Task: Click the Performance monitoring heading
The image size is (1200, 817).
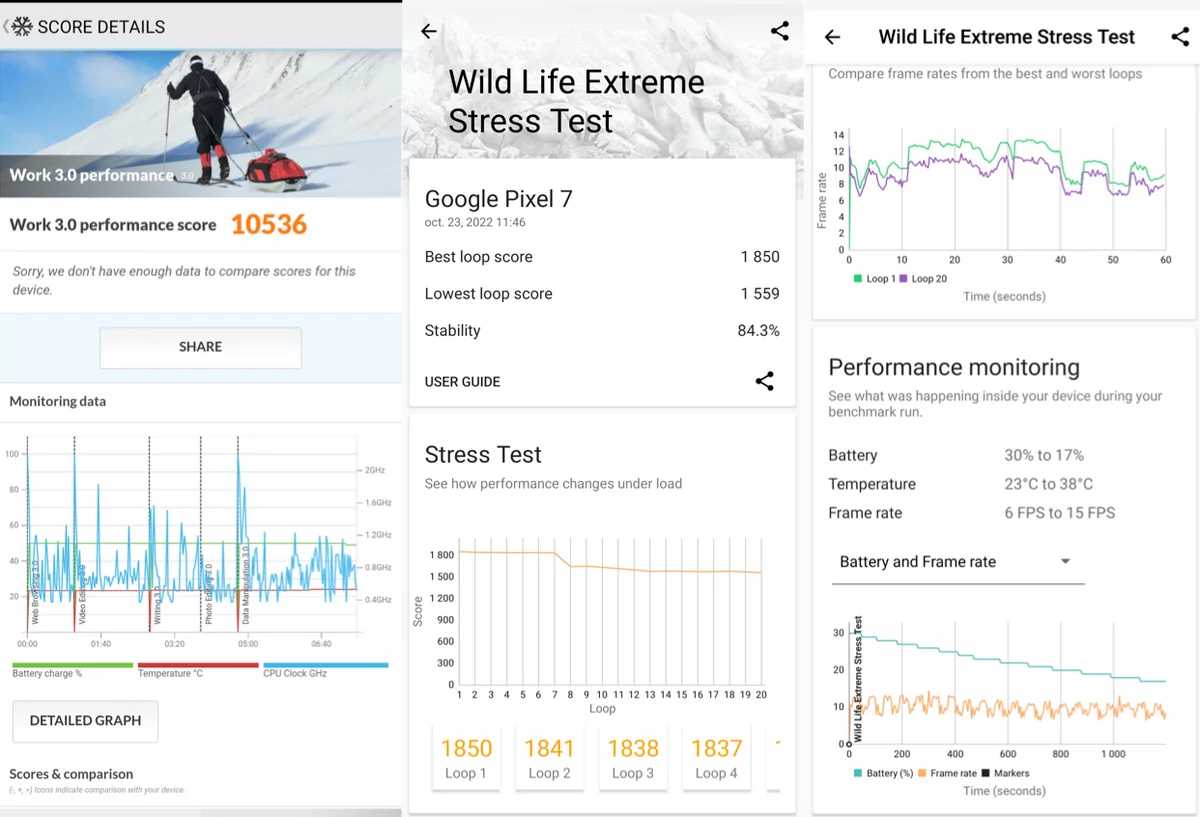Action: point(954,368)
